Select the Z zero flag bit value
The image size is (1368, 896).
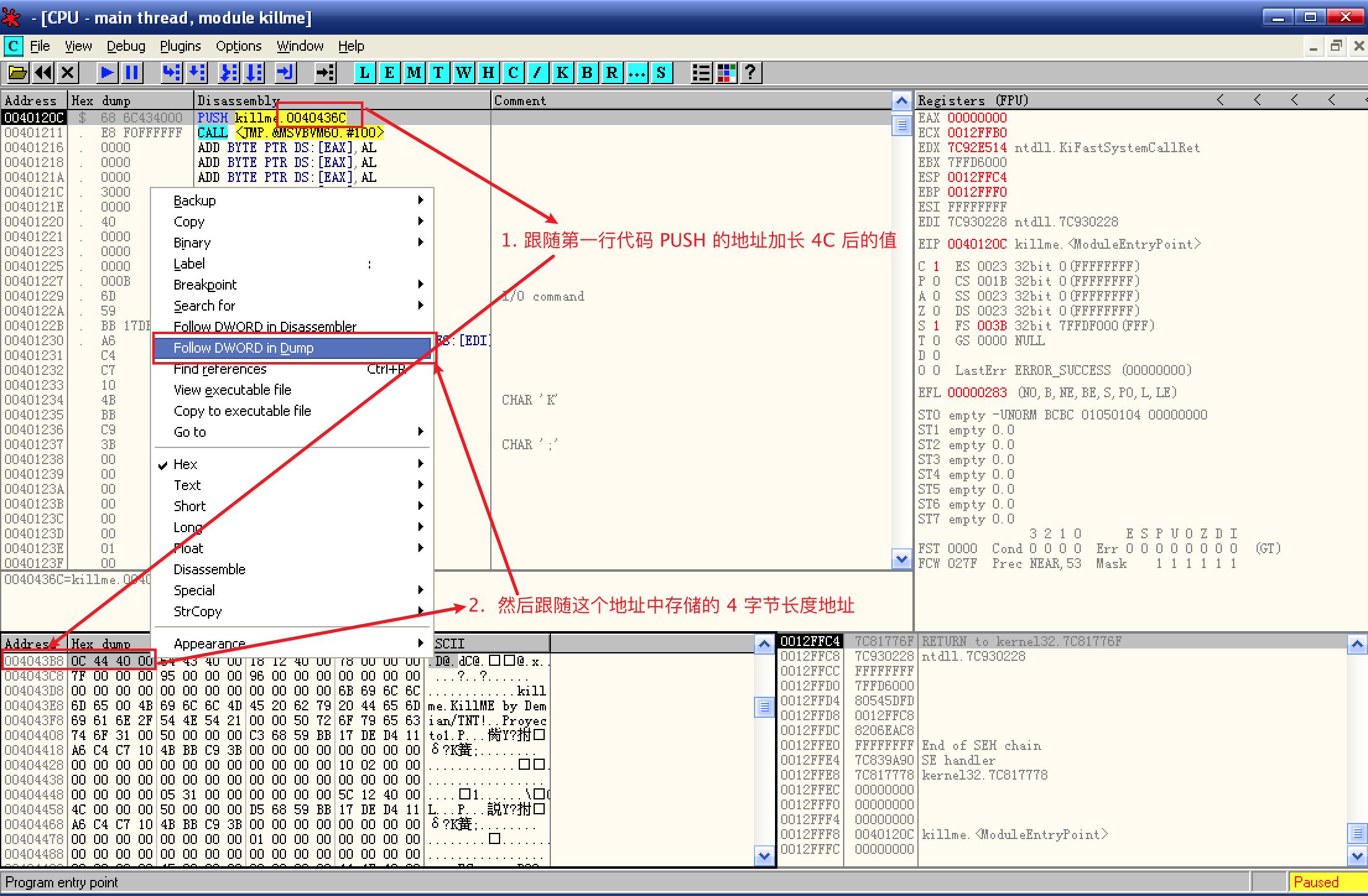pyautogui.click(x=937, y=311)
